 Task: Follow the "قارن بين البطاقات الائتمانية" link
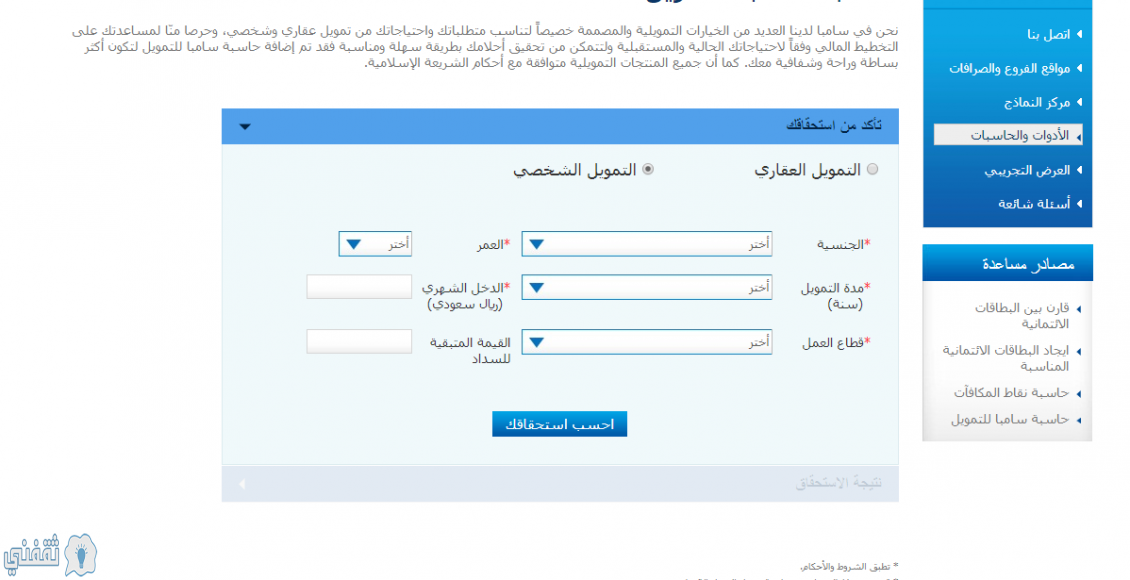coord(1022,316)
